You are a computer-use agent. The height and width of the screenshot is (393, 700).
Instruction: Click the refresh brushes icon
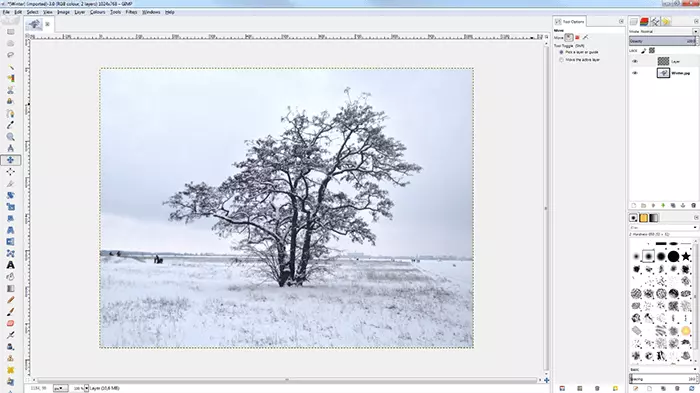click(692, 389)
